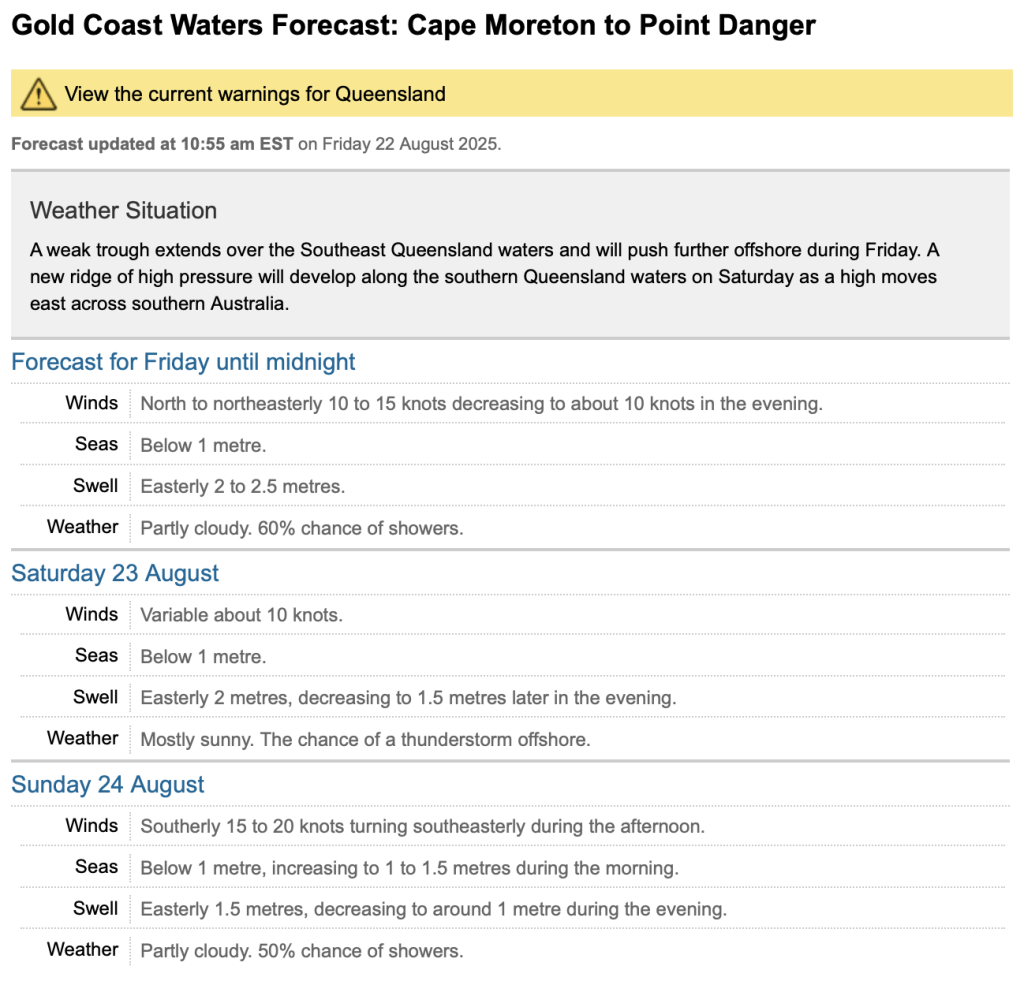The height and width of the screenshot is (981, 1024).
Task: Click the Swell label under Sunday 24 August
Action: (96, 908)
